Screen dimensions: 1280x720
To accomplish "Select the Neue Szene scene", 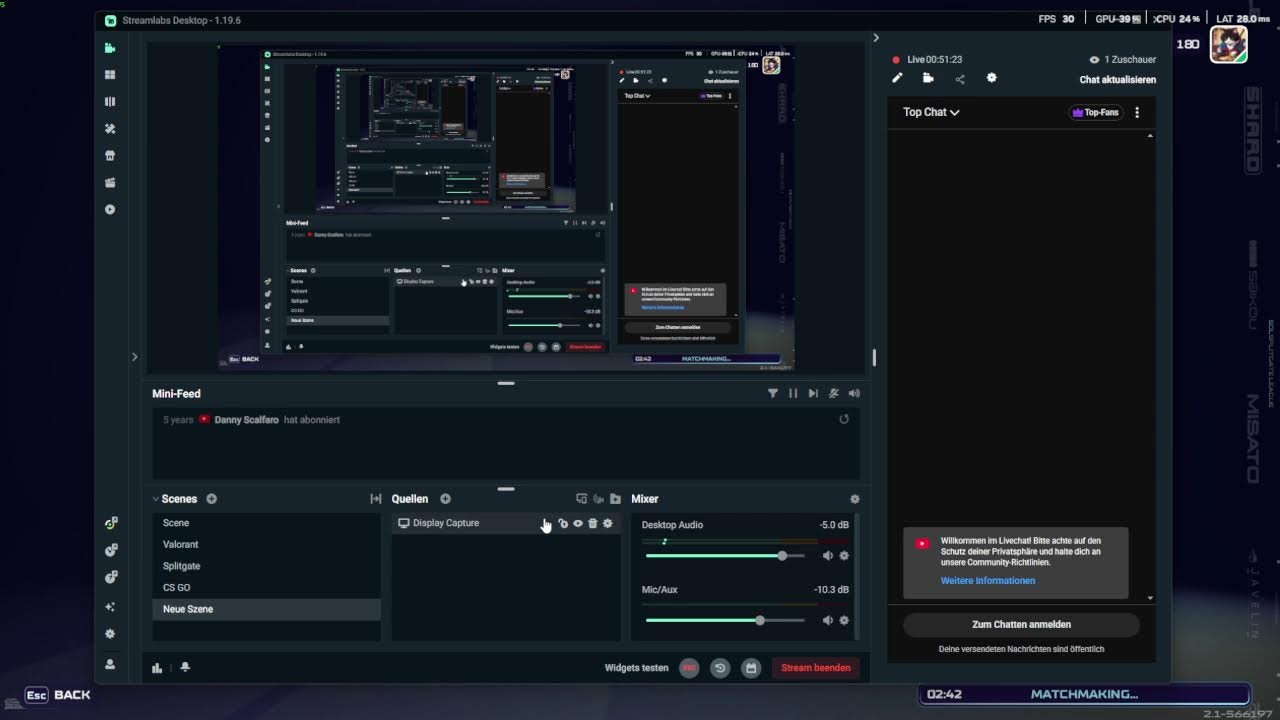I will [266, 609].
